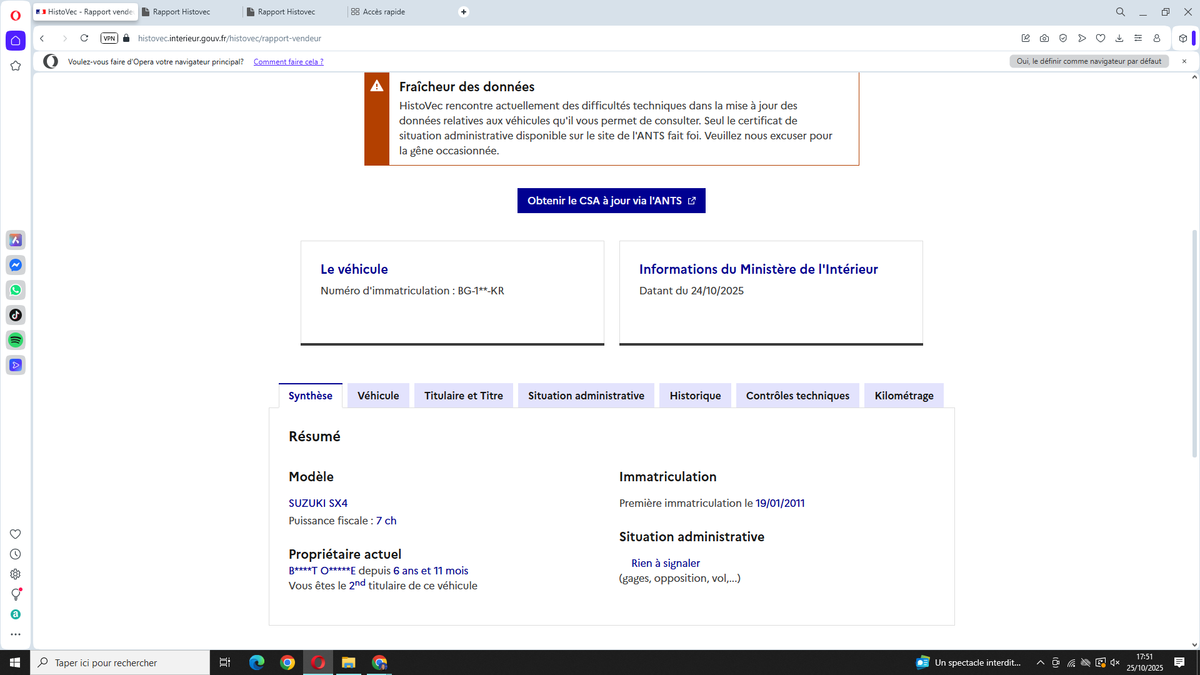
Task: Open the settings gear in sidebar
Action: pos(15,574)
